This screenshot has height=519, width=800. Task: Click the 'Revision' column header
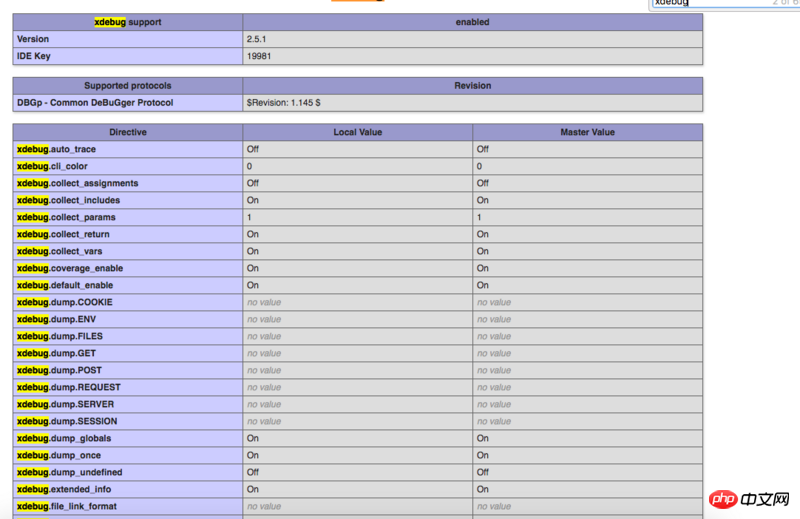472,86
